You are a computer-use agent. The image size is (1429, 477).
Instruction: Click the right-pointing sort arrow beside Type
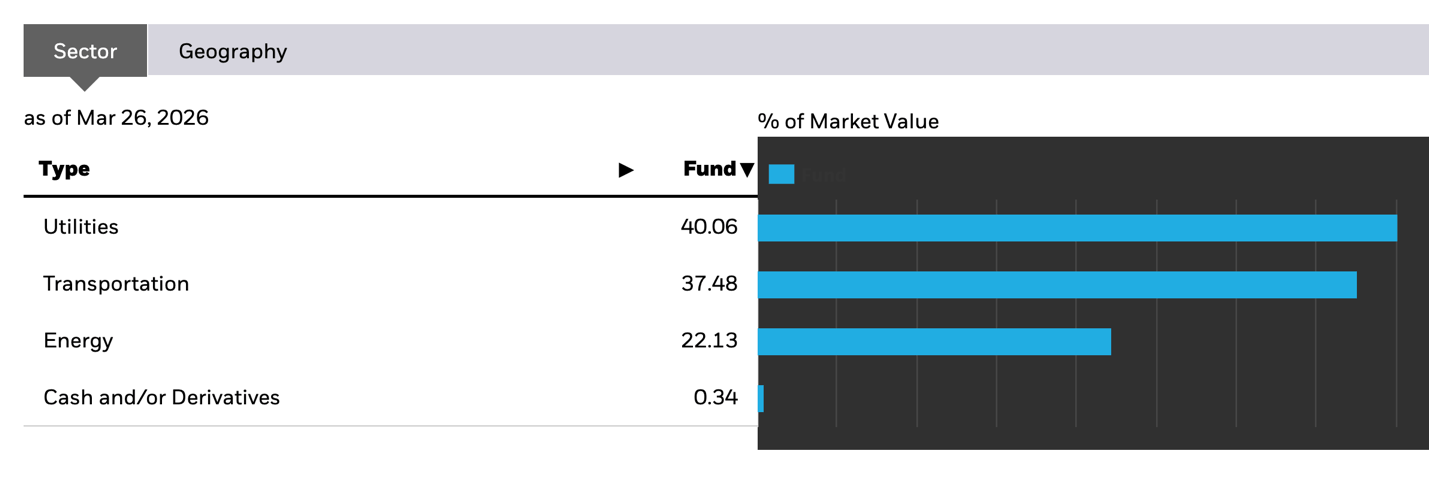pyautogui.click(x=626, y=170)
